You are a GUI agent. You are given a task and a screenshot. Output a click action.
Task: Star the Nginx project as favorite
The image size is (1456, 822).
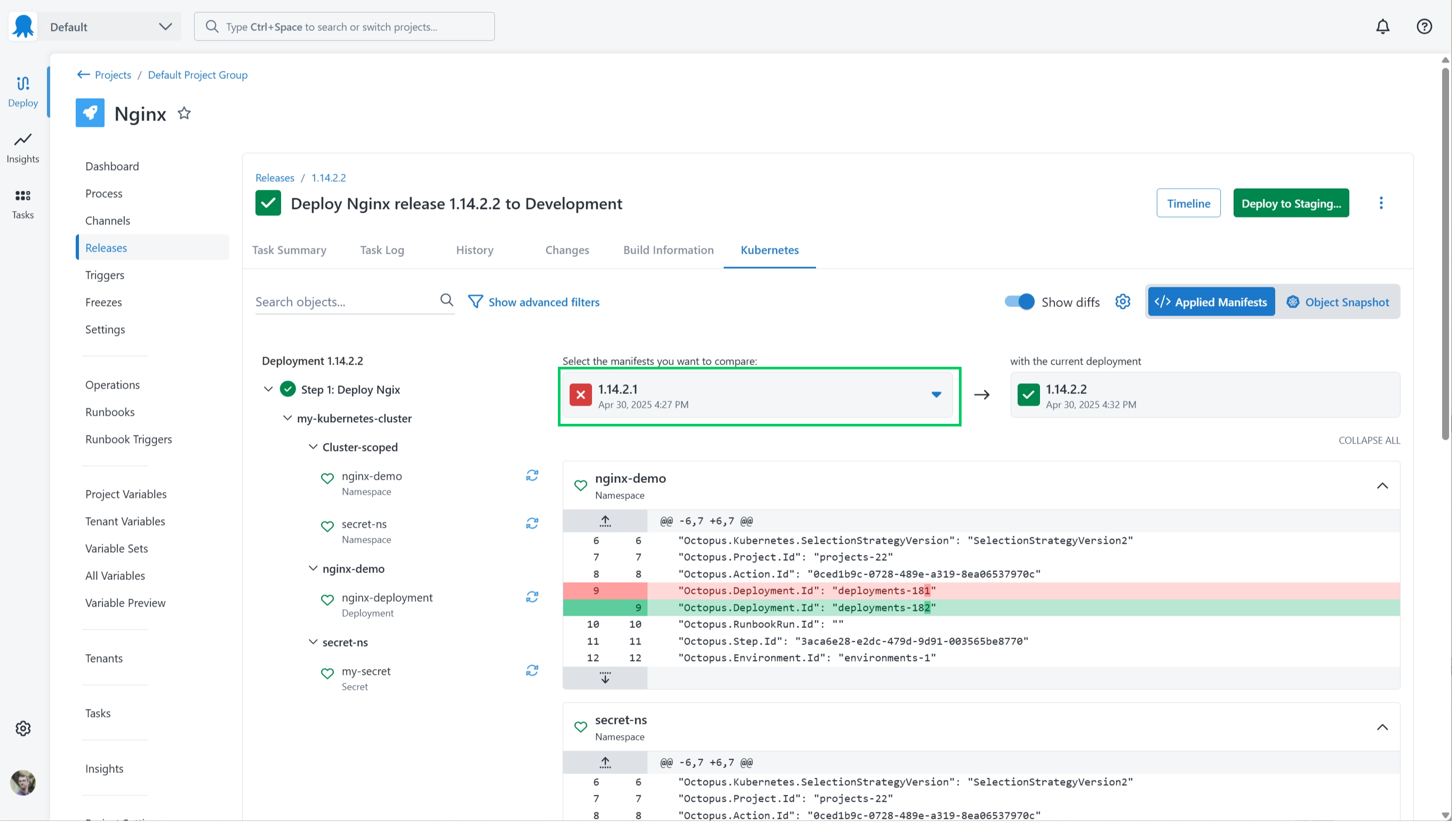coord(184,114)
